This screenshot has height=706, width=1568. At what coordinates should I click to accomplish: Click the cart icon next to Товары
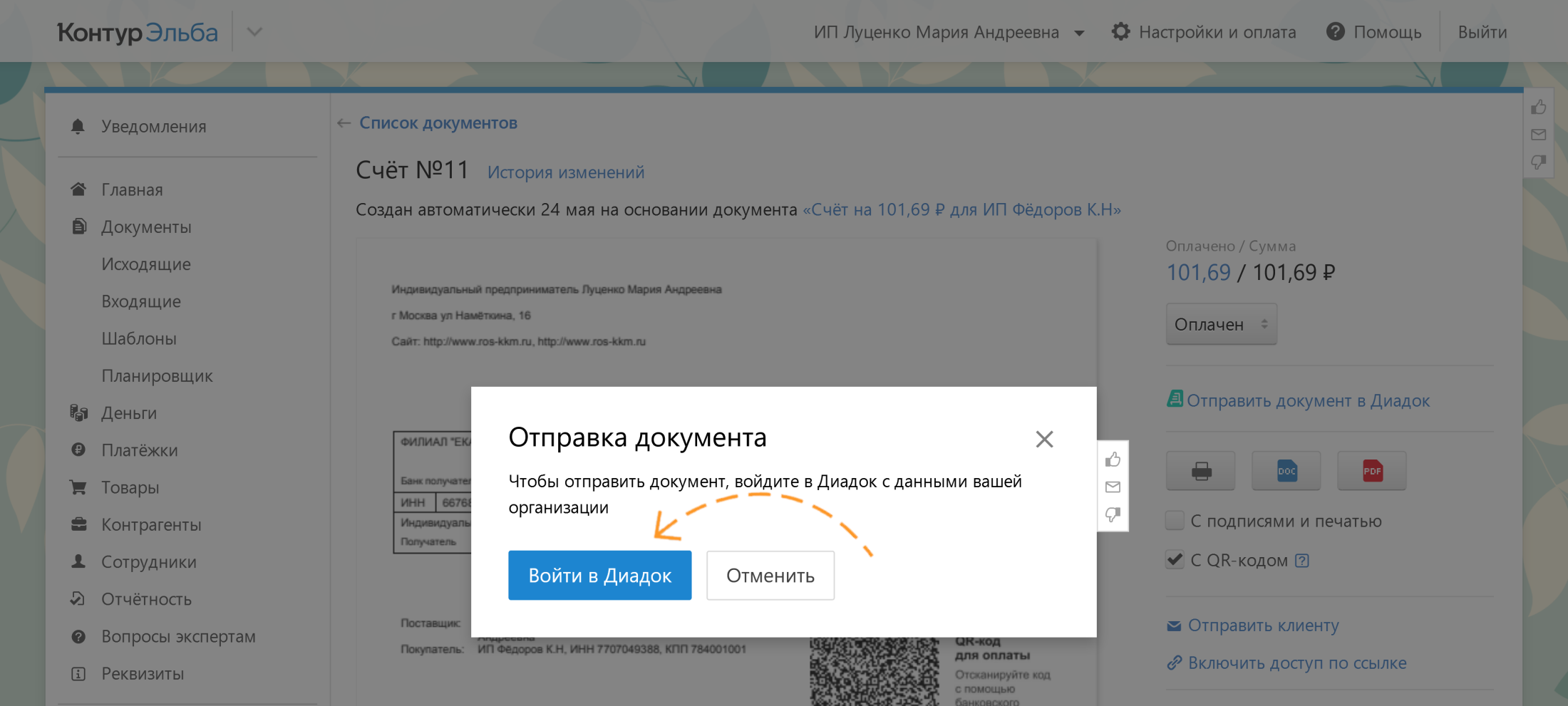[x=78, y=487]
